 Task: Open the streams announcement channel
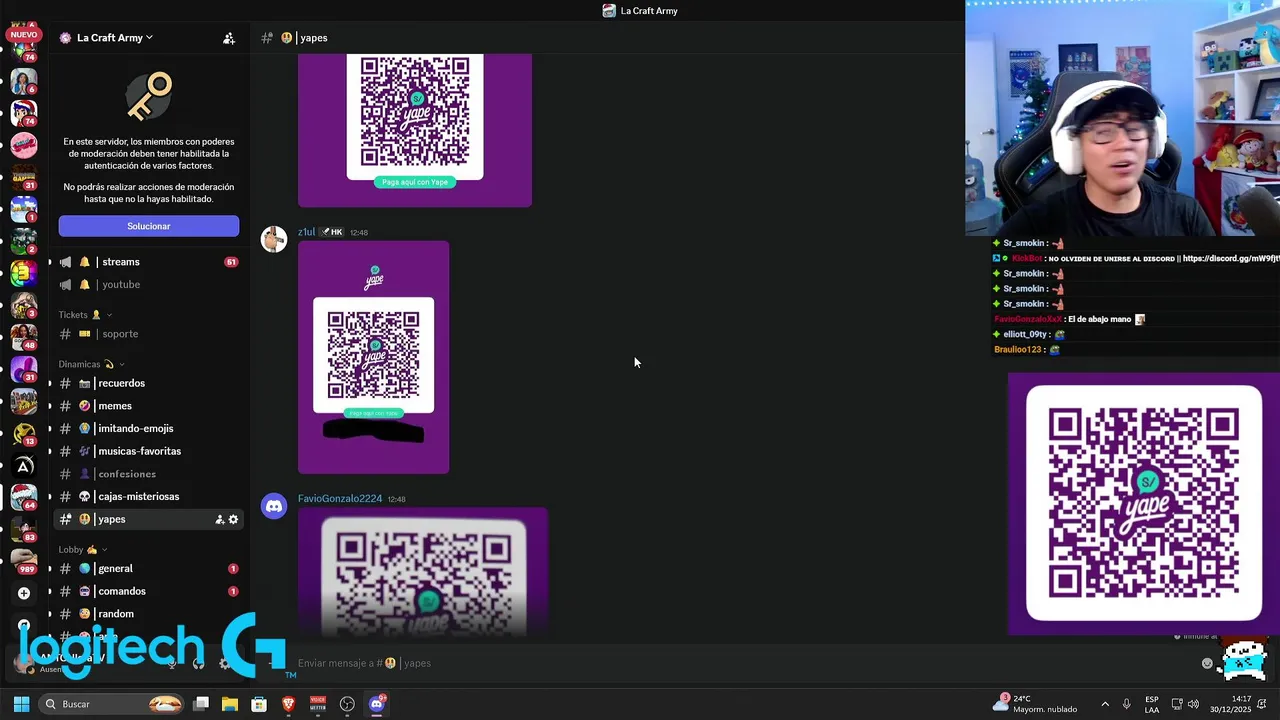point(146,262)
